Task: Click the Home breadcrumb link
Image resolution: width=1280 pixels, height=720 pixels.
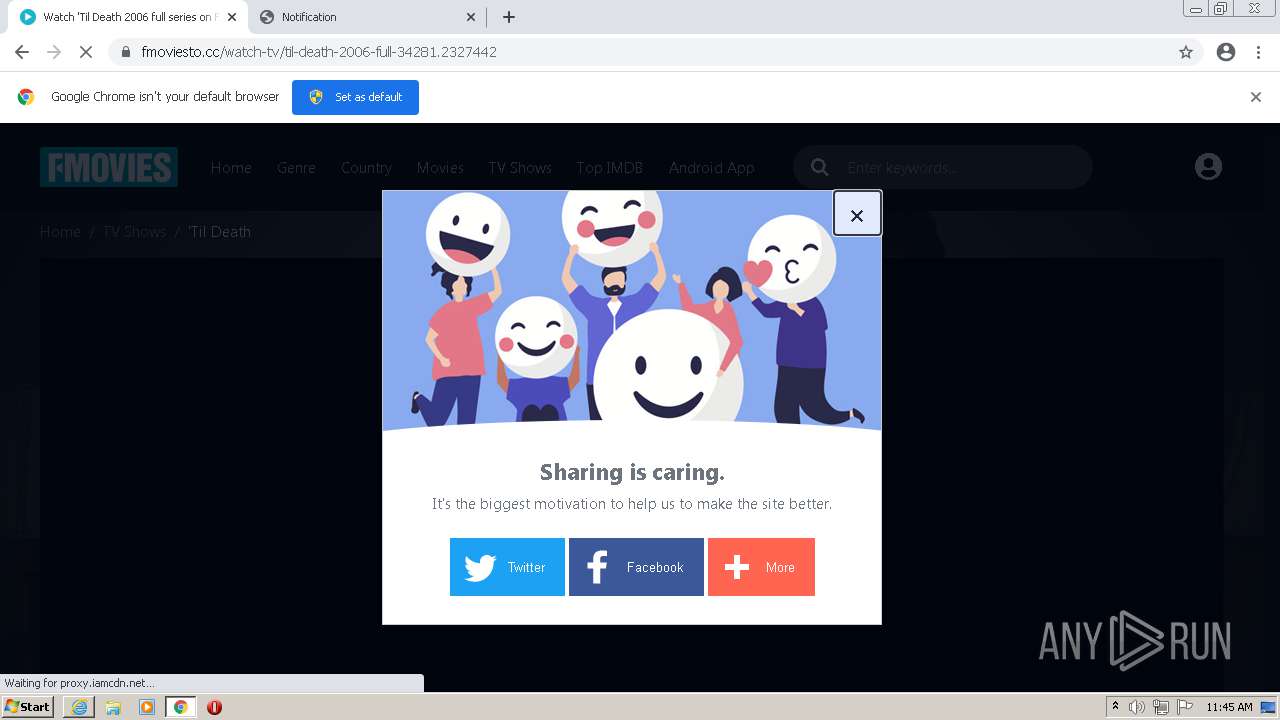Action: pos(60,232)
